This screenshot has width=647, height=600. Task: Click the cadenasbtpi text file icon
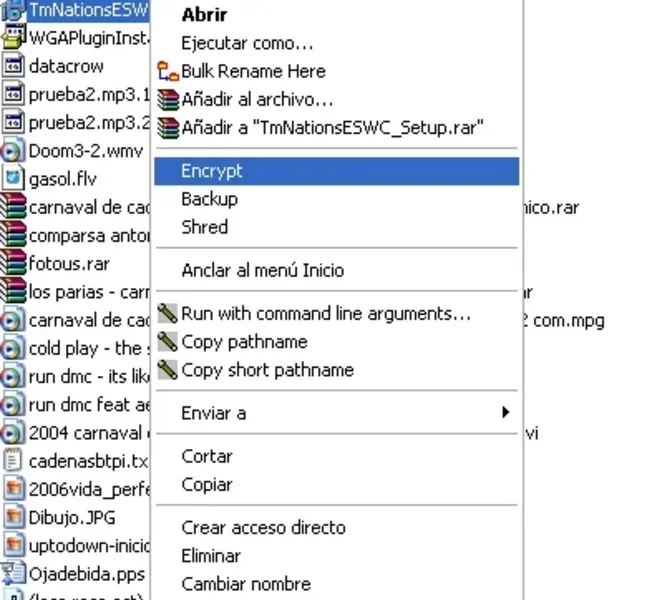click(13, 461)
